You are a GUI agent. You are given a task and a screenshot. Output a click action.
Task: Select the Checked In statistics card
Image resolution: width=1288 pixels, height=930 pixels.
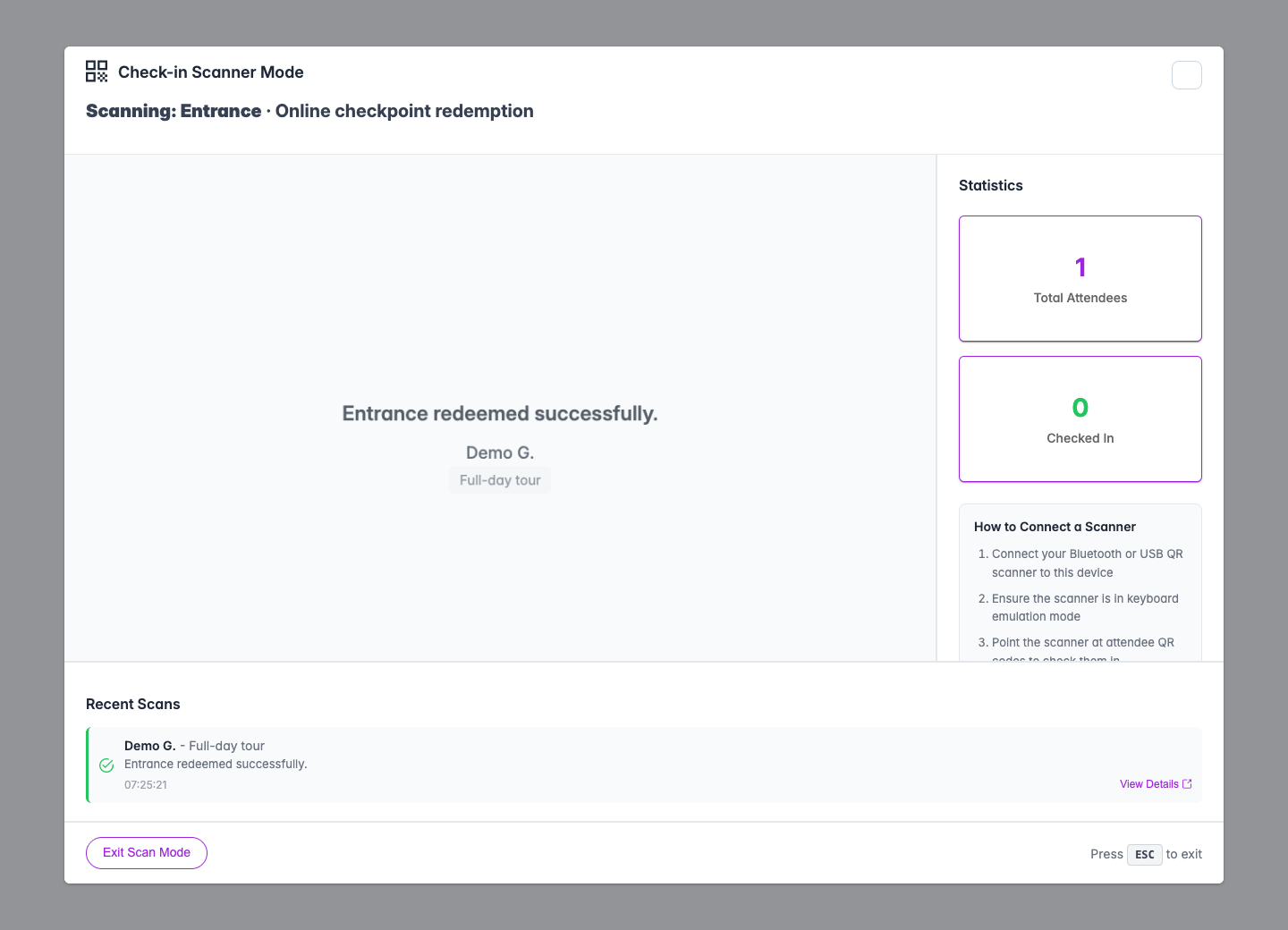(x=1080, y=418)
